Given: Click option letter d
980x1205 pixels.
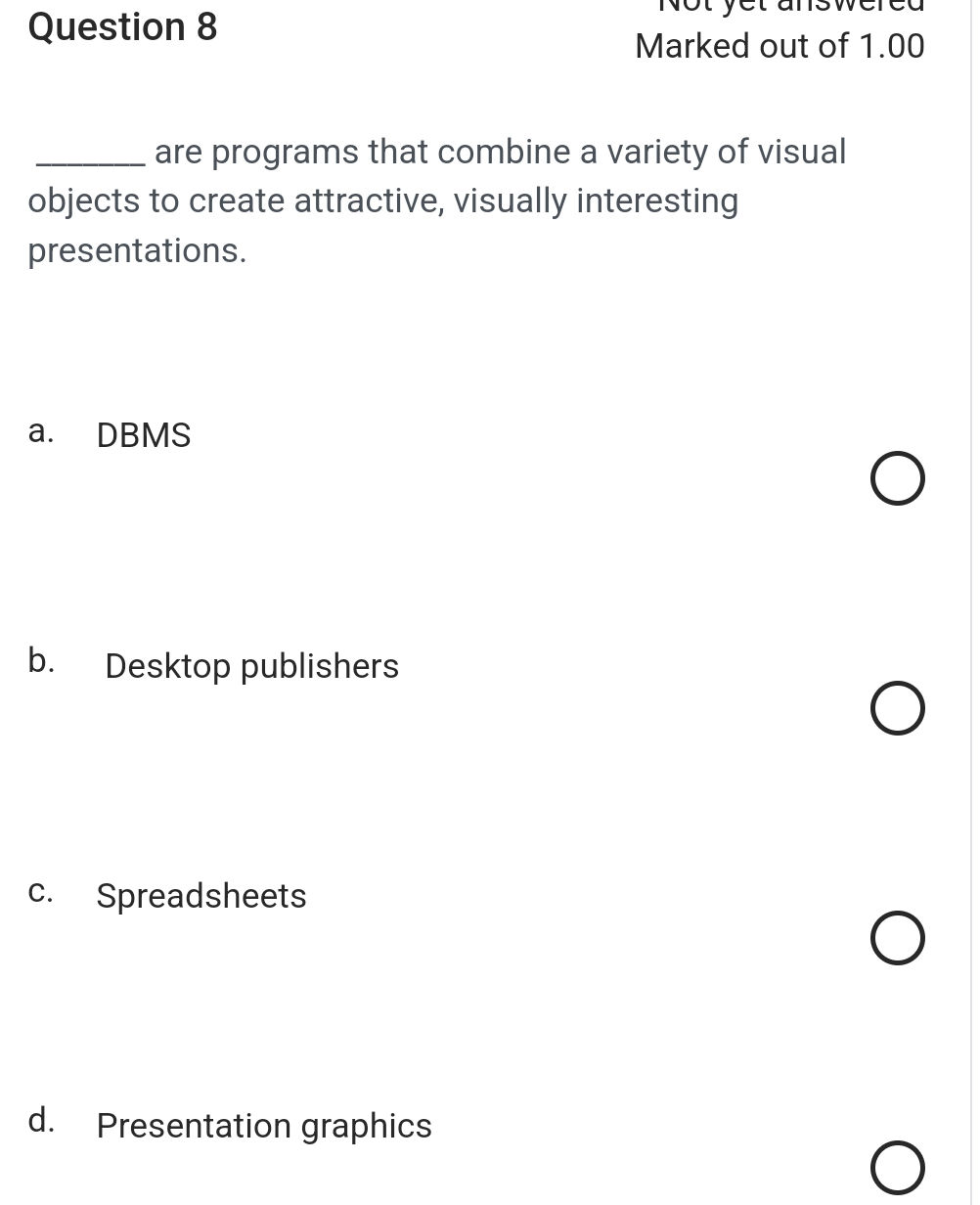Looking at the screenshot, I should [x=40, y=1121].
